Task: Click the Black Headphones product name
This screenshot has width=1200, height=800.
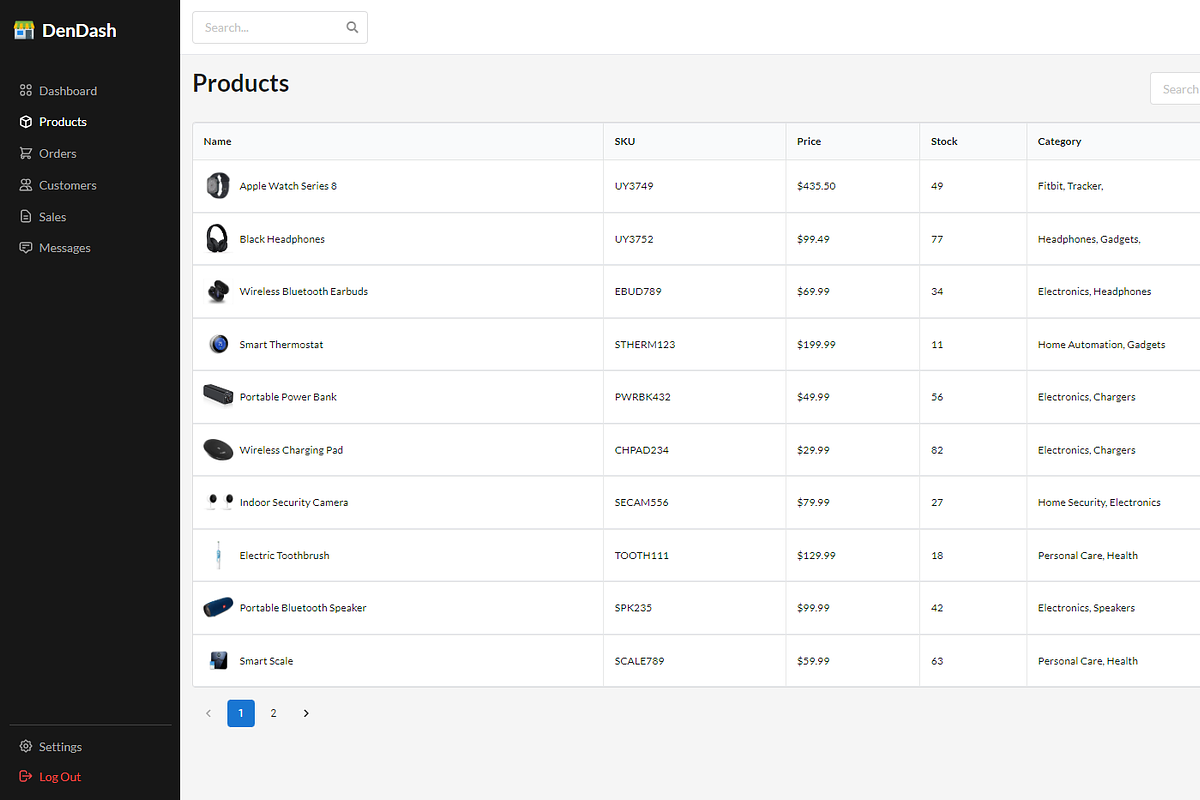Action: tap(282, 239)
